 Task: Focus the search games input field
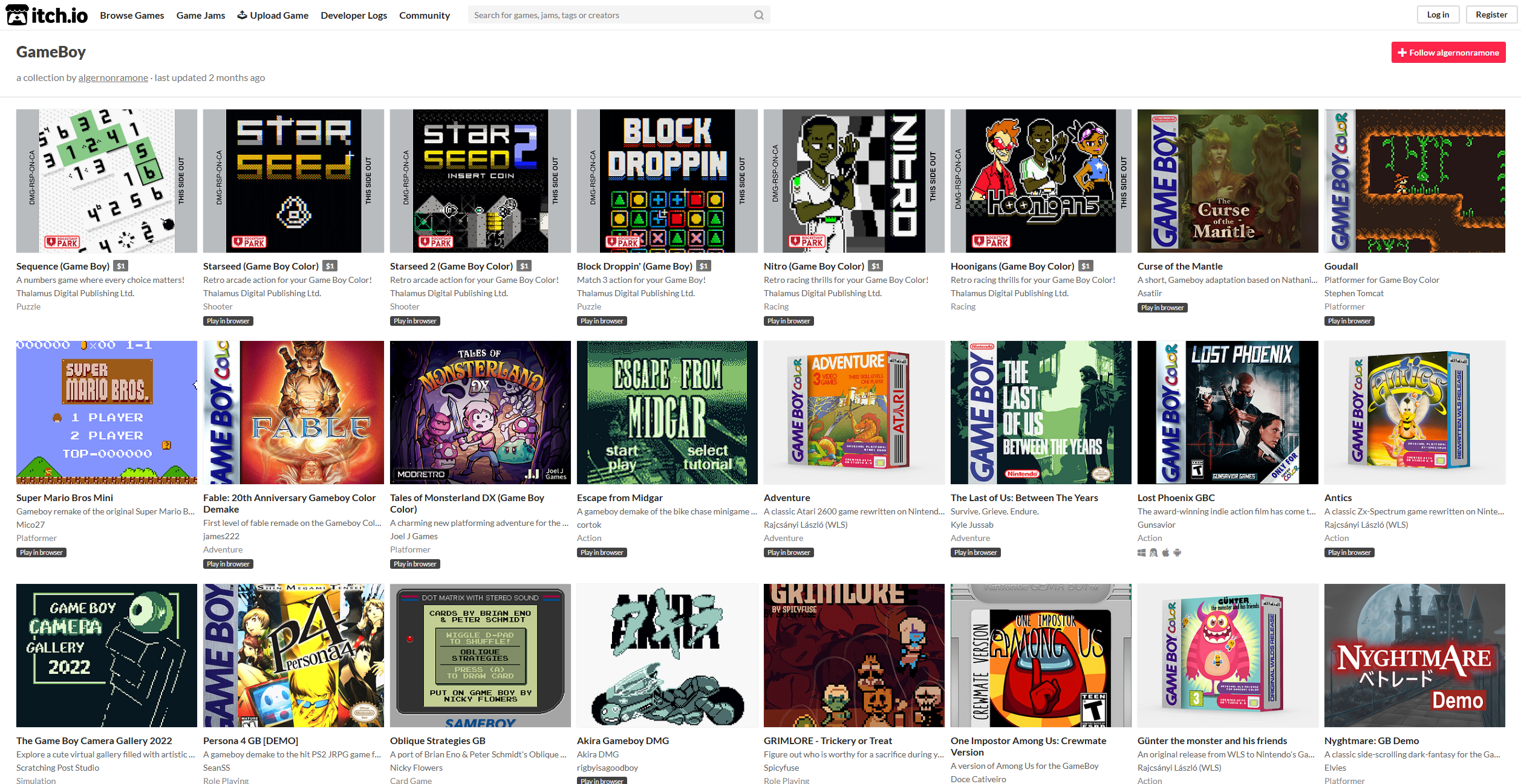611,15
